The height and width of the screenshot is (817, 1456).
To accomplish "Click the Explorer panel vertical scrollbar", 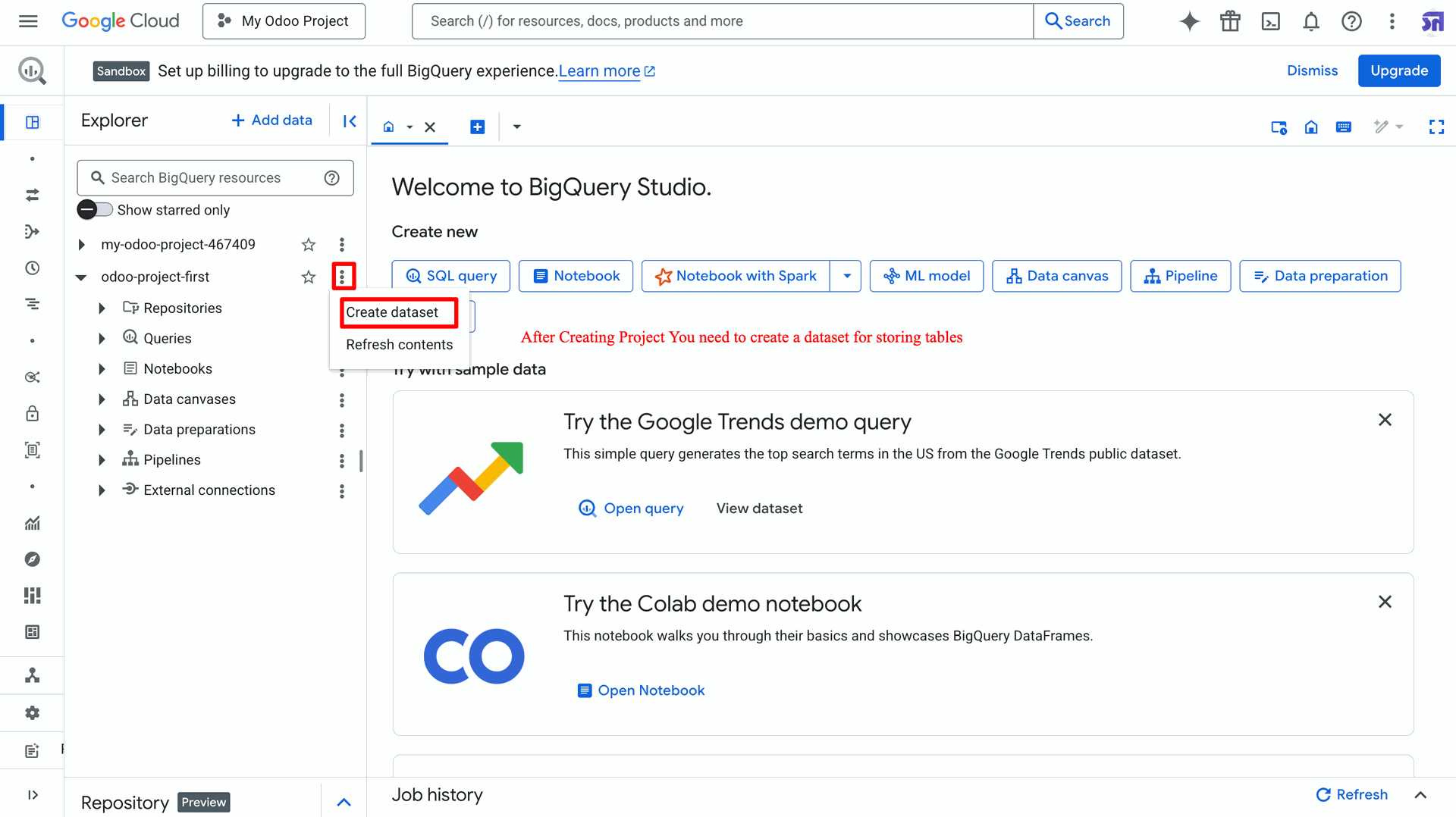I will click(x=361, y=460).
